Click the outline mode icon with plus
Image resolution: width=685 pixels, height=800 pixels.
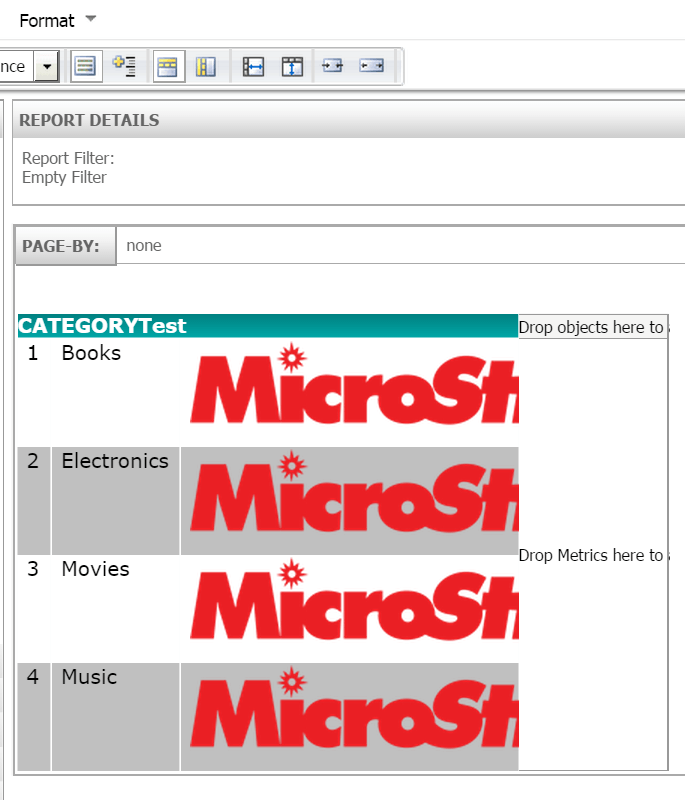click(124, 66)
